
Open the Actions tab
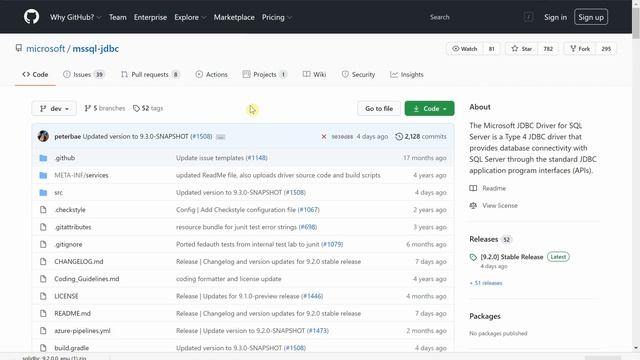point(211,74)
